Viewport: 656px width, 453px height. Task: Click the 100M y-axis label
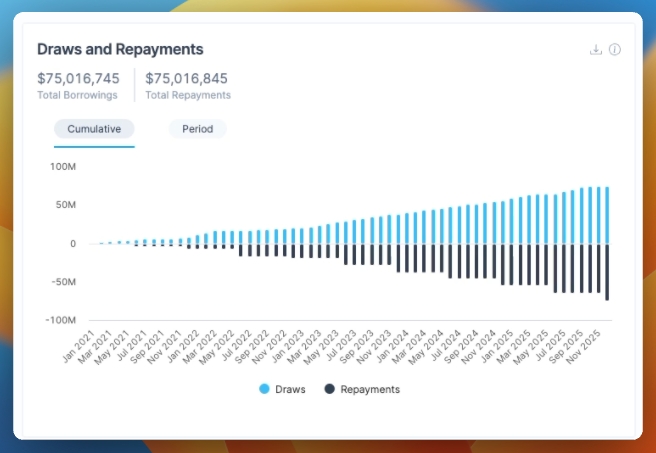pyautogui.click(x=63, y=166)
